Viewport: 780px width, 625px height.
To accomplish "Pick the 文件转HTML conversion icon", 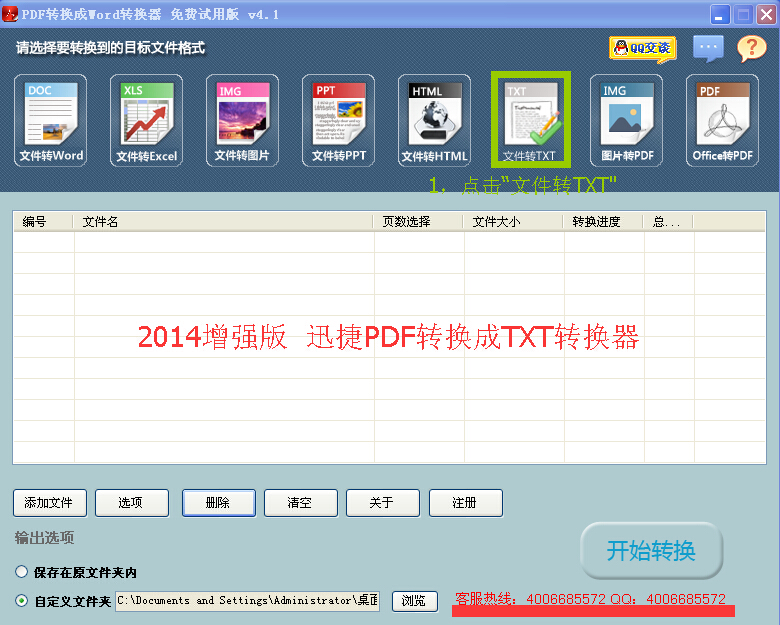I will click(x=434, y=120).
